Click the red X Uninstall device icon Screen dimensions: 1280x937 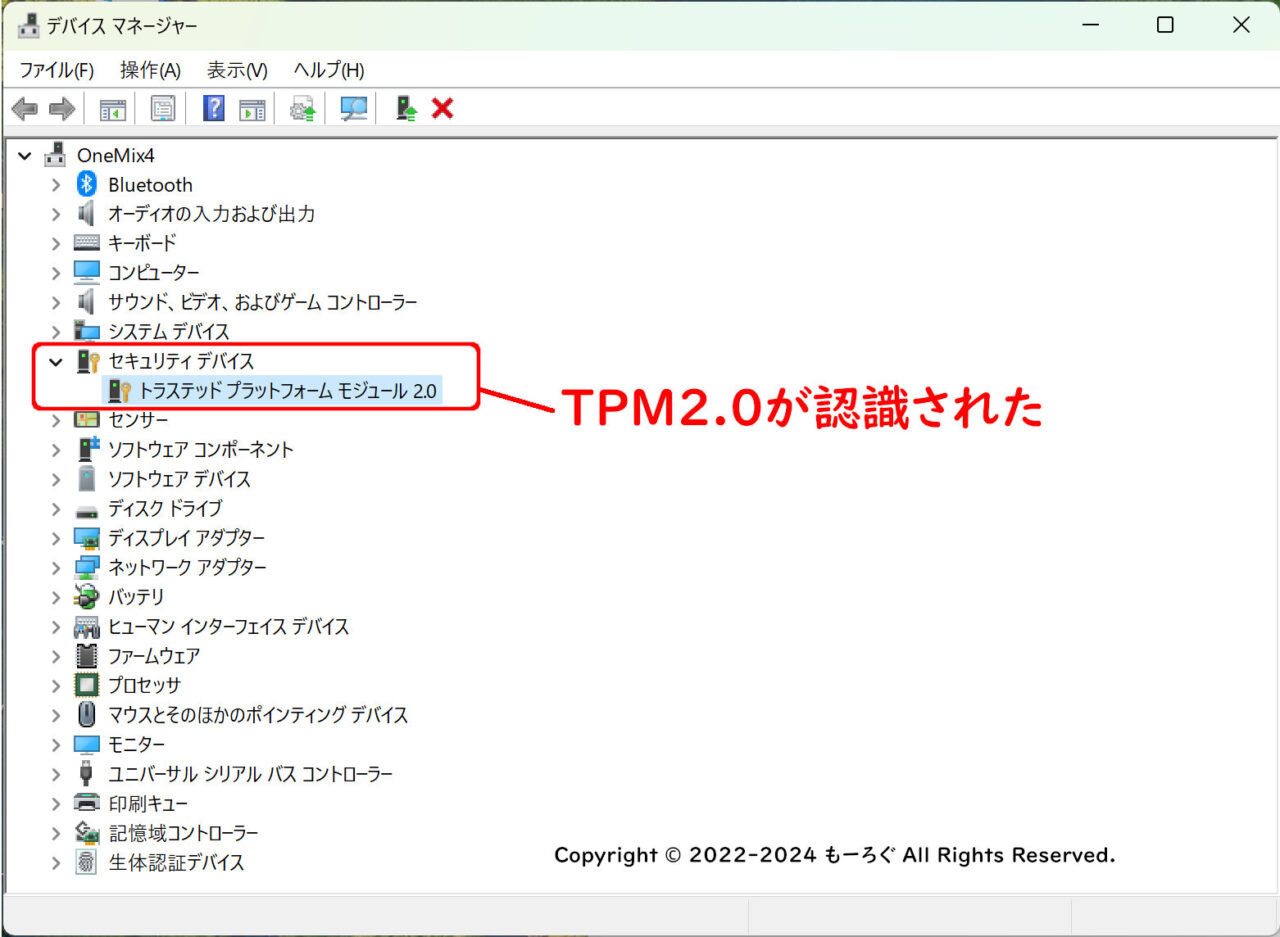pos(442,108)
